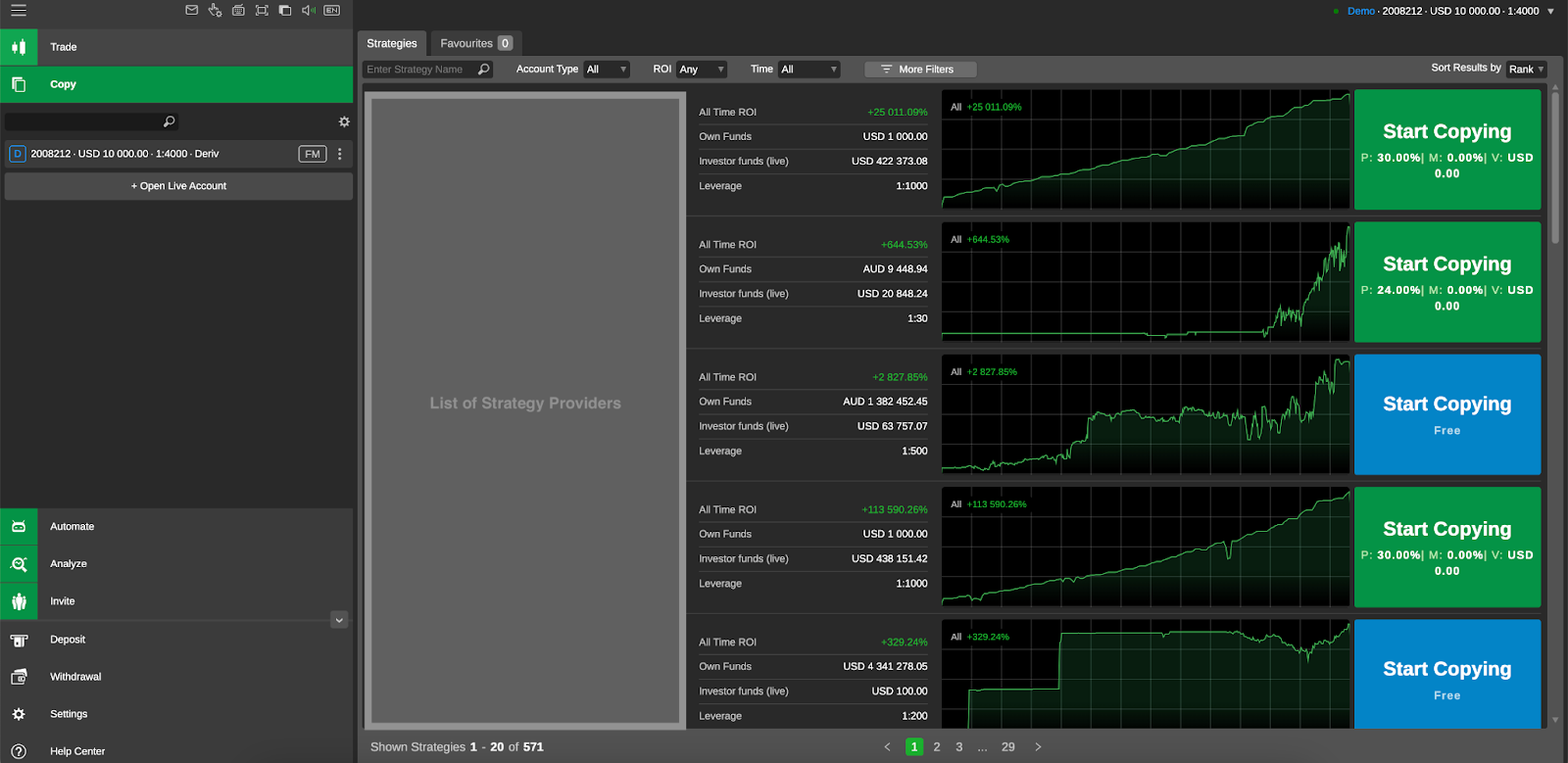Click the Deposit icon in sidebar
Screen dimensions: 1568x763
pos(19,640)
